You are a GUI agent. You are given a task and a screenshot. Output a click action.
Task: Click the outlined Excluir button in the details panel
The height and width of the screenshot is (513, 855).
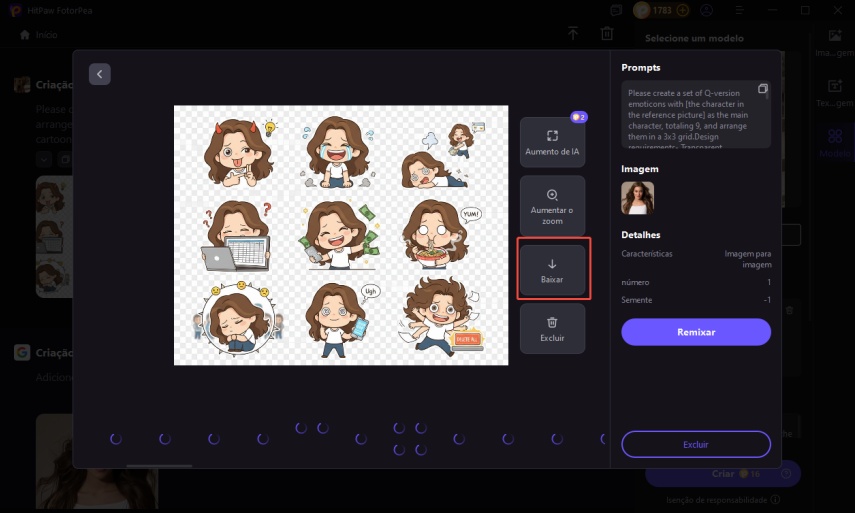tap(695, 443)
